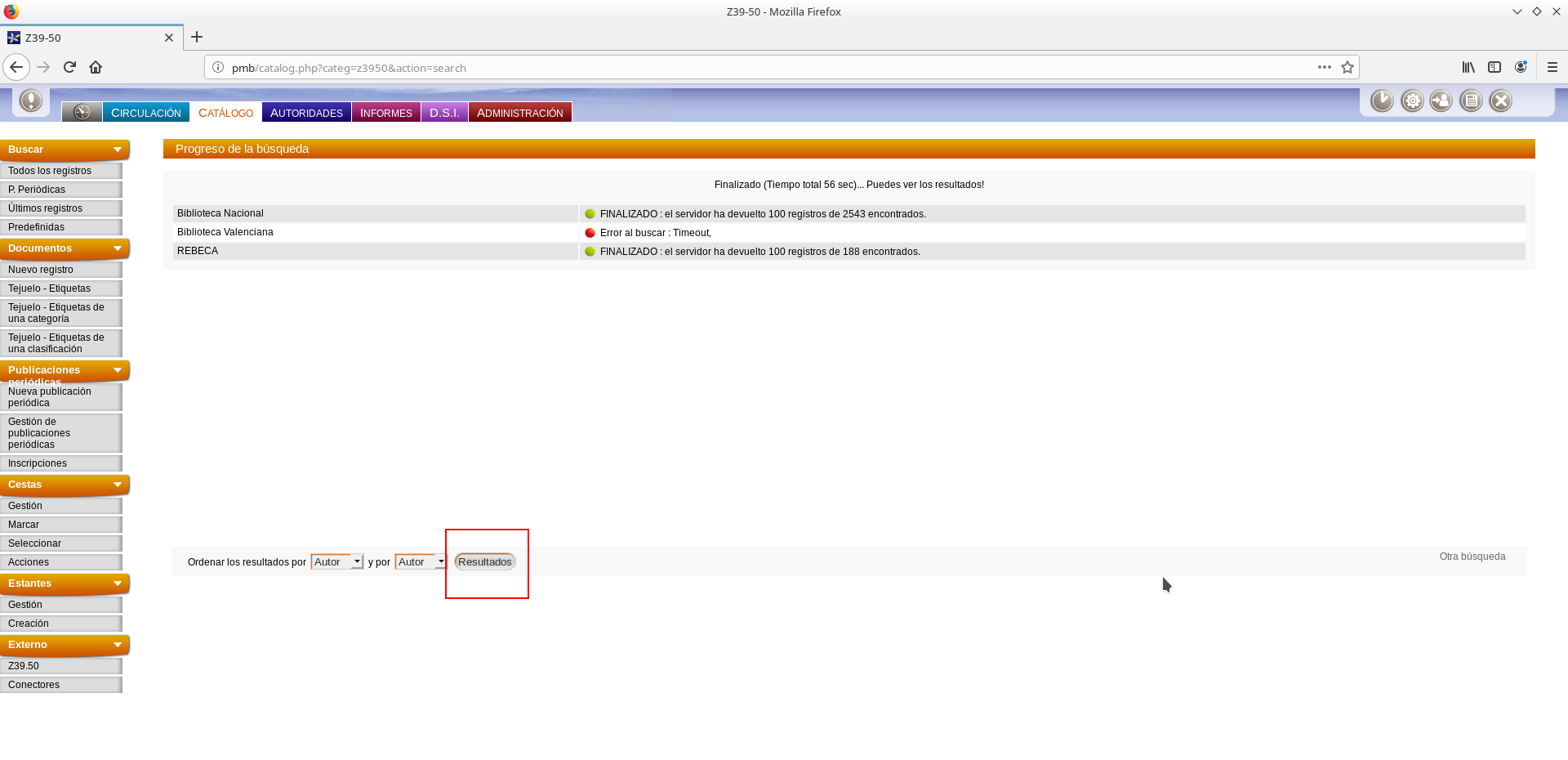Click the user login arrow icon
1568x760 pixels.
pos(1441,101)
